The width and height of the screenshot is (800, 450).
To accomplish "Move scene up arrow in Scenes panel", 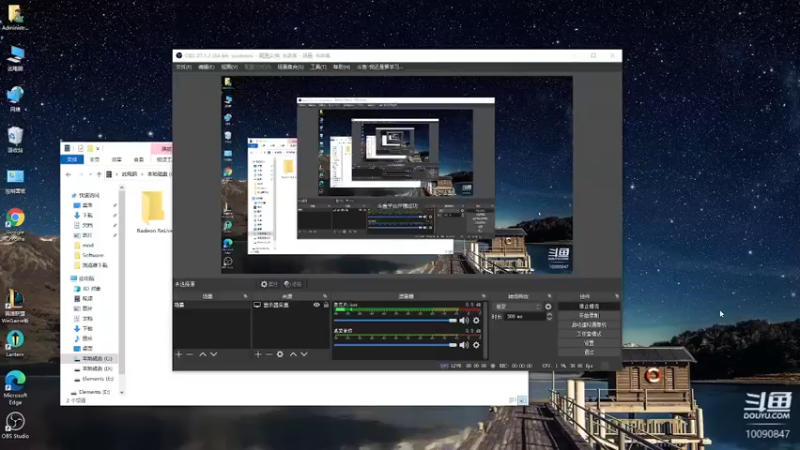I will [x=203, y=354].
